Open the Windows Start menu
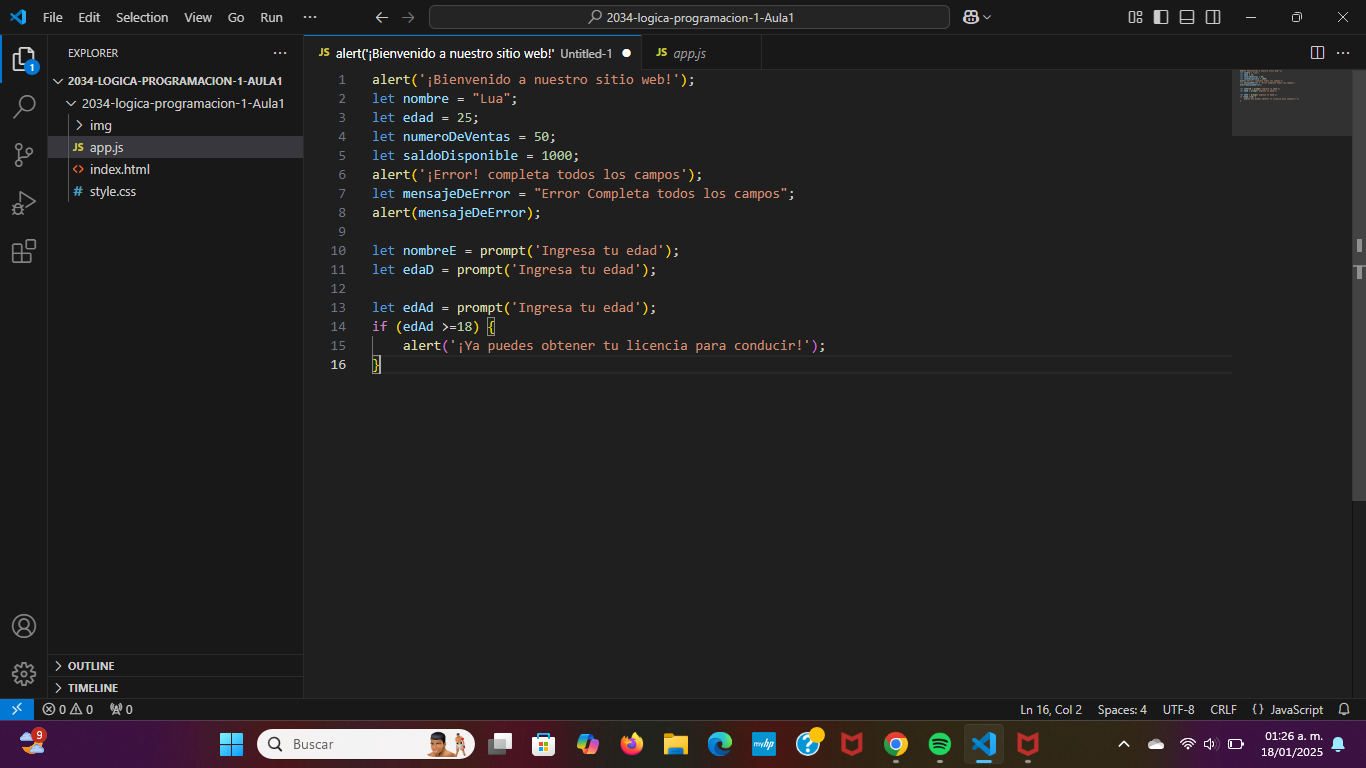This screenshot has width=1366, height=768. click(x=232, y=744)
